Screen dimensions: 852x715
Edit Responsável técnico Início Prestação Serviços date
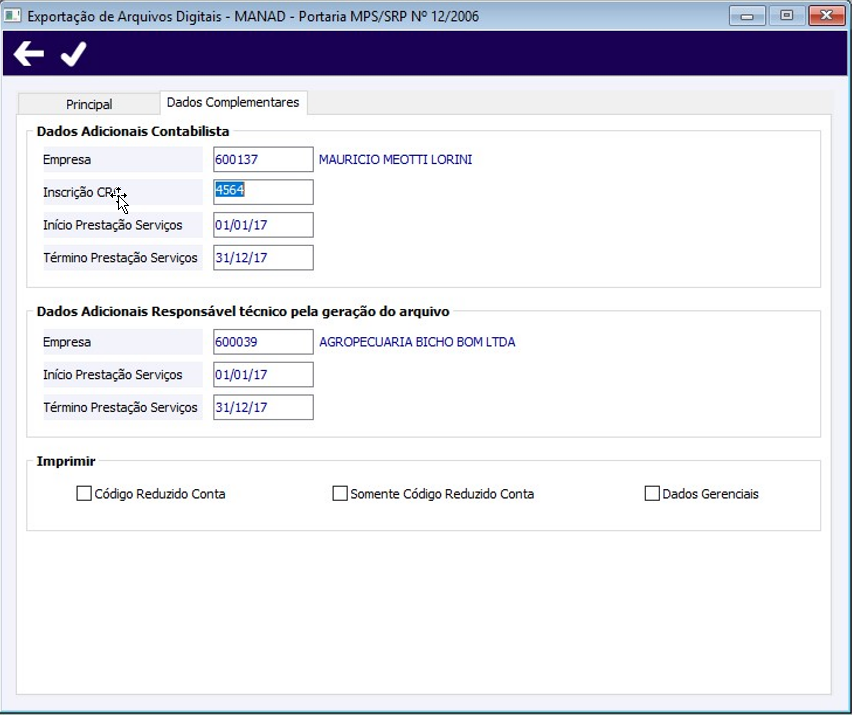point(263,374)
